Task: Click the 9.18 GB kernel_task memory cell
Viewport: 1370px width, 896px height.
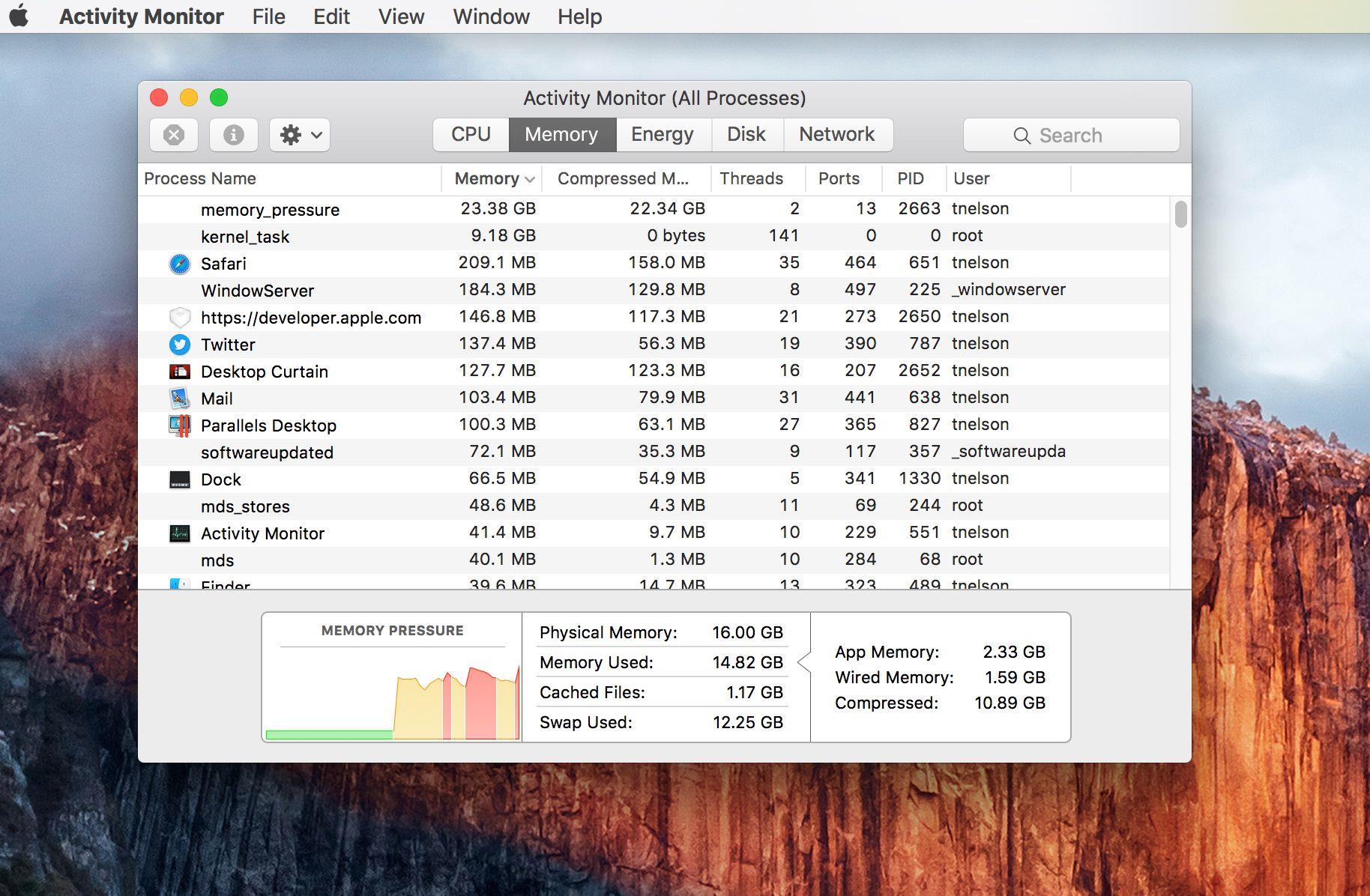Action: click(503, 235)
